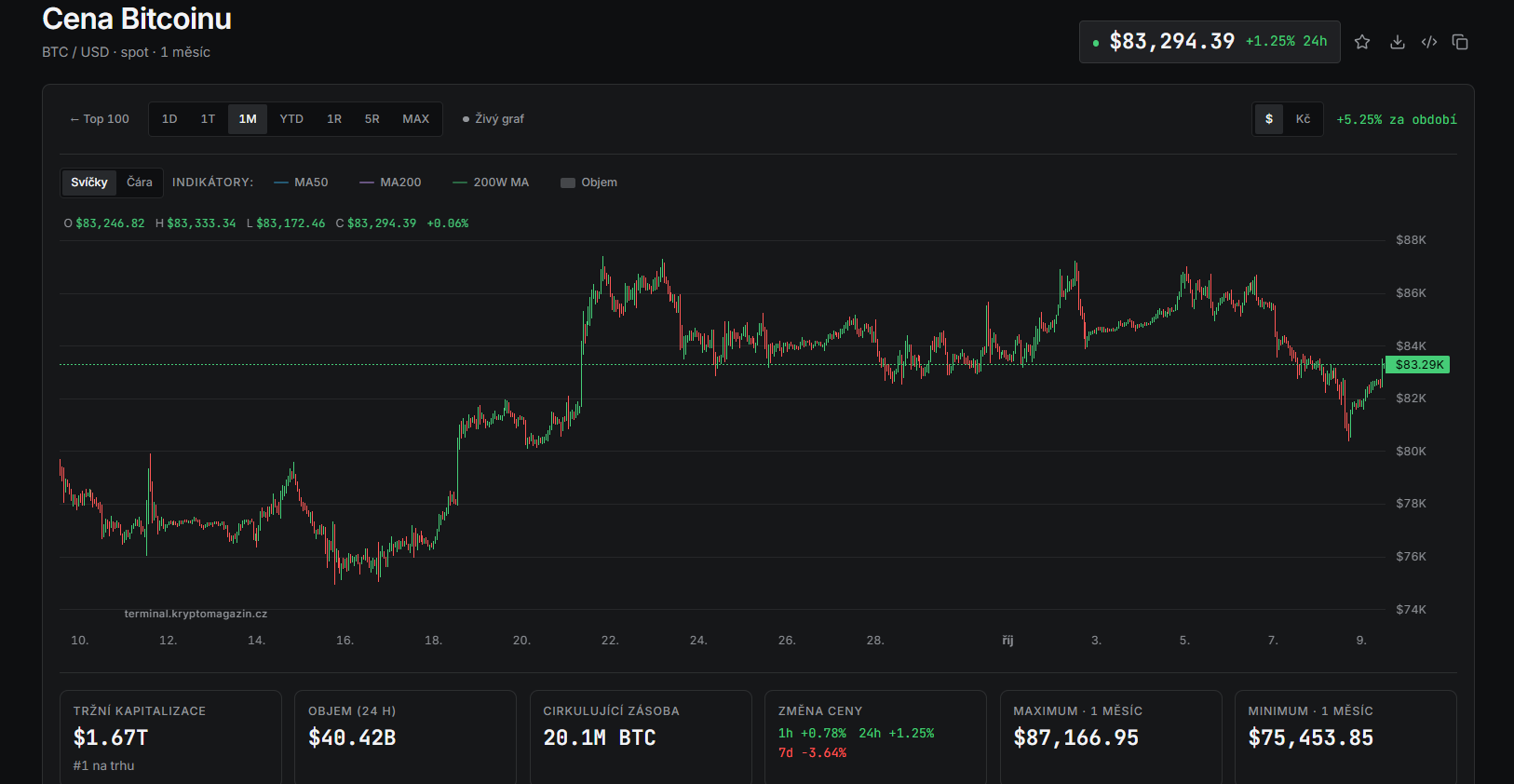Image resolution: width=1514 pixels, height=784 pixels.
Task: Switch chart type to Čára
Action: pos(140,182)
